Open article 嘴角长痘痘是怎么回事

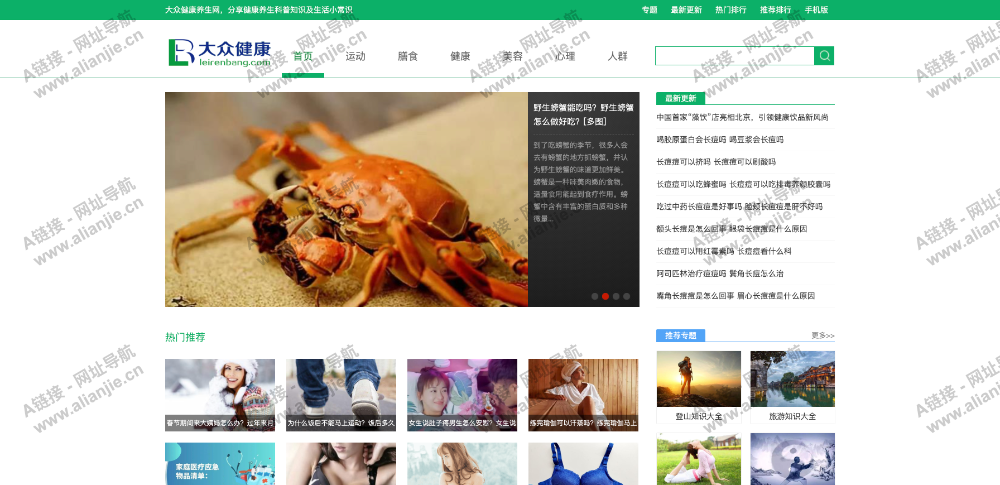click(736, 296)
